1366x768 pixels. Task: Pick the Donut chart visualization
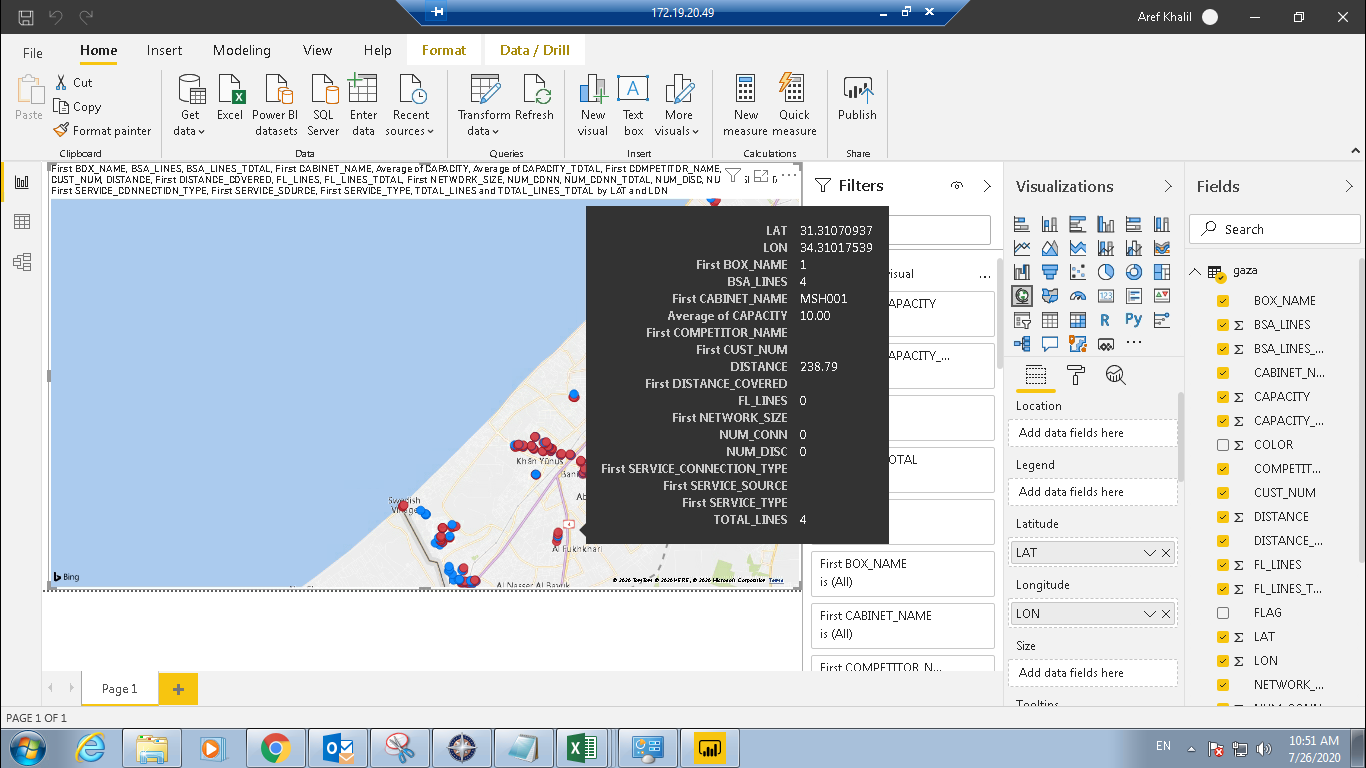(1134, 272)
